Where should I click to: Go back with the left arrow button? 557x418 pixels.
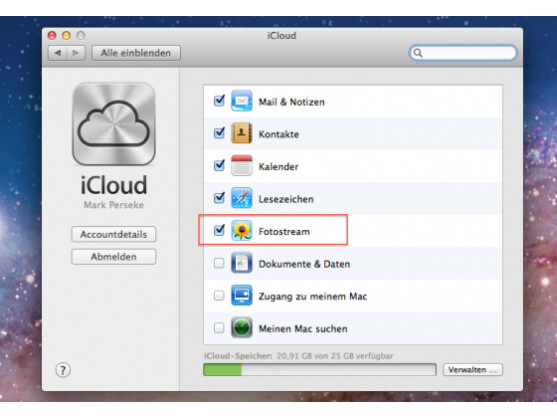(58, 53)
